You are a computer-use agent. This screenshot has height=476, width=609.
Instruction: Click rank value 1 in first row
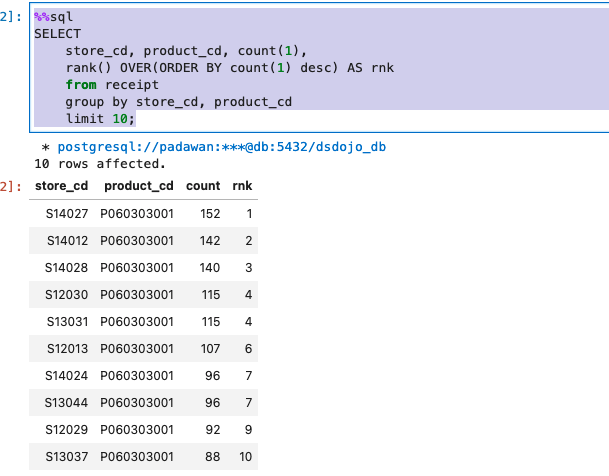pos(249,214)
